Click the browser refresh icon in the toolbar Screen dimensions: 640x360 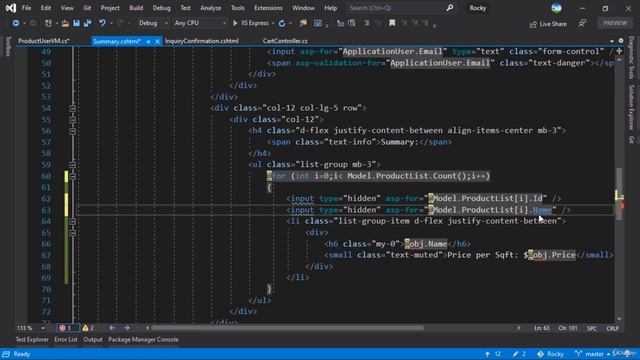(x=282, y=23)
